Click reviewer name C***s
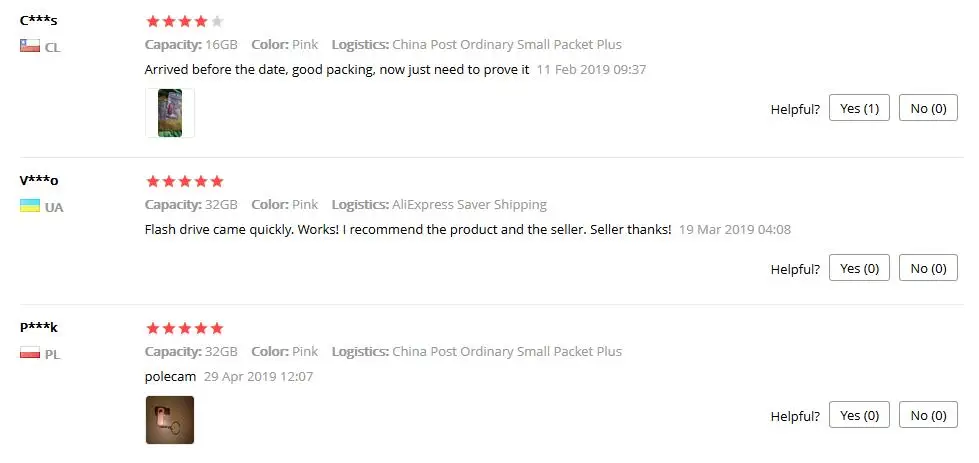 [x=39, y=21]
